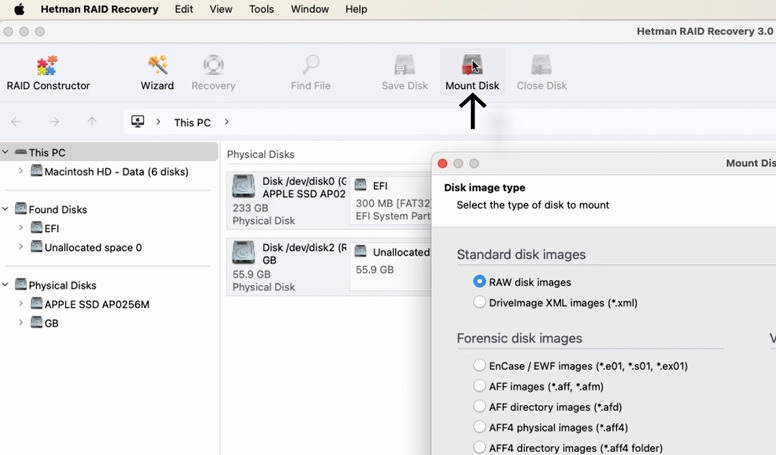Go back with the left arrow

(x=16, y=122)
